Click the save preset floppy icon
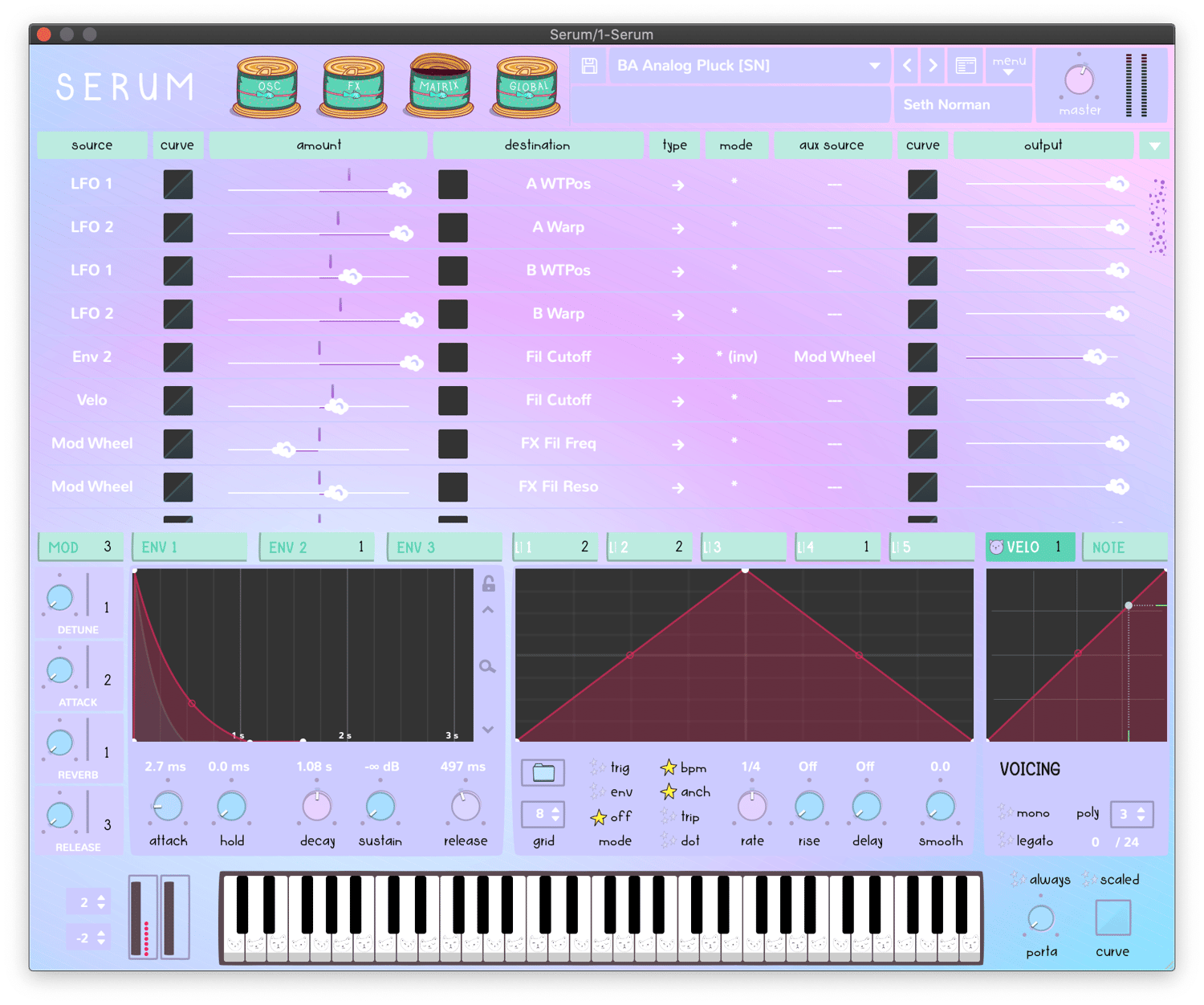This screenshot has height=1005, width=1204. pyautogui.click(x=589, y=66)
